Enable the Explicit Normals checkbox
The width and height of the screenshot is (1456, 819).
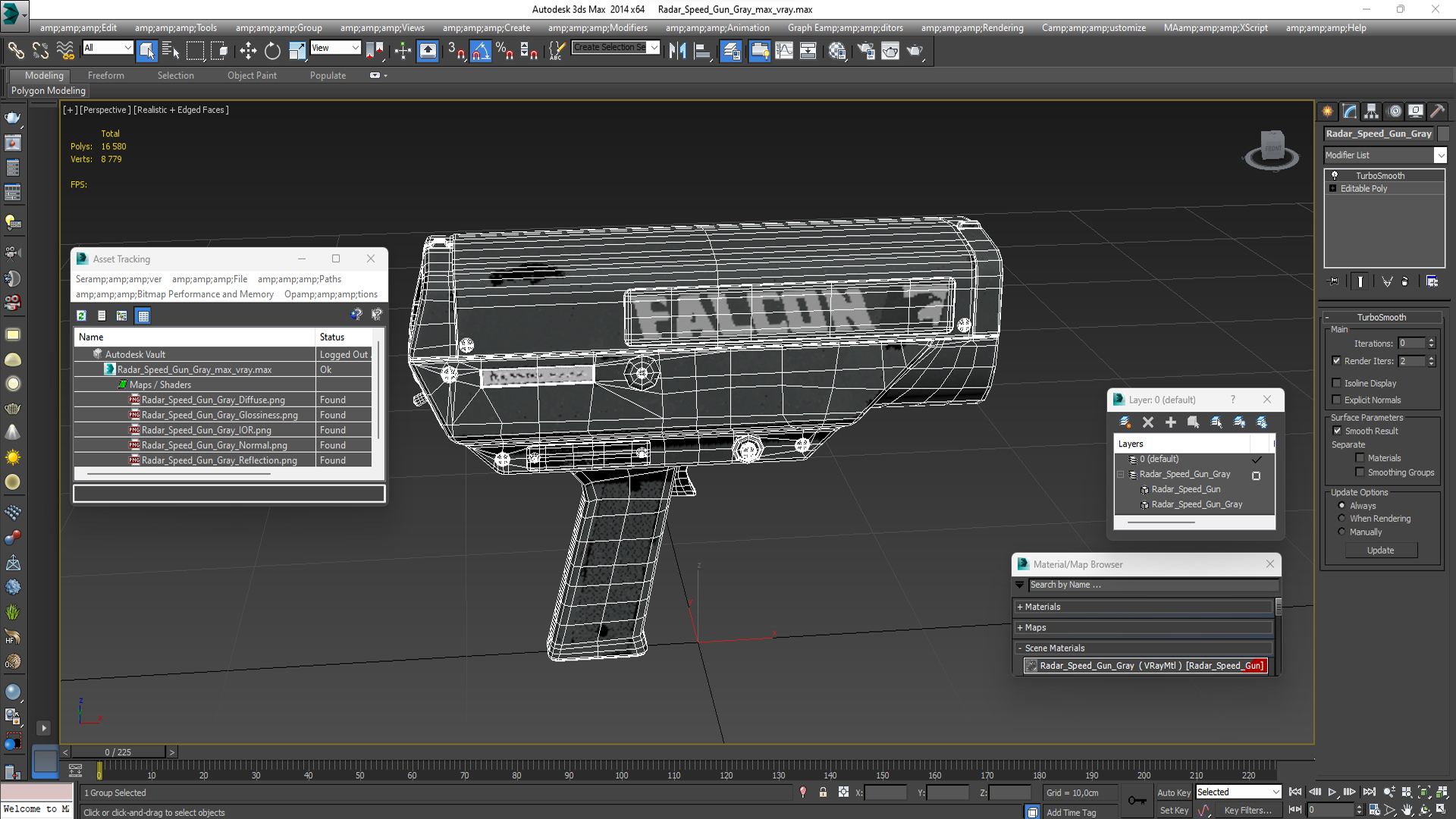point(1337,400)
